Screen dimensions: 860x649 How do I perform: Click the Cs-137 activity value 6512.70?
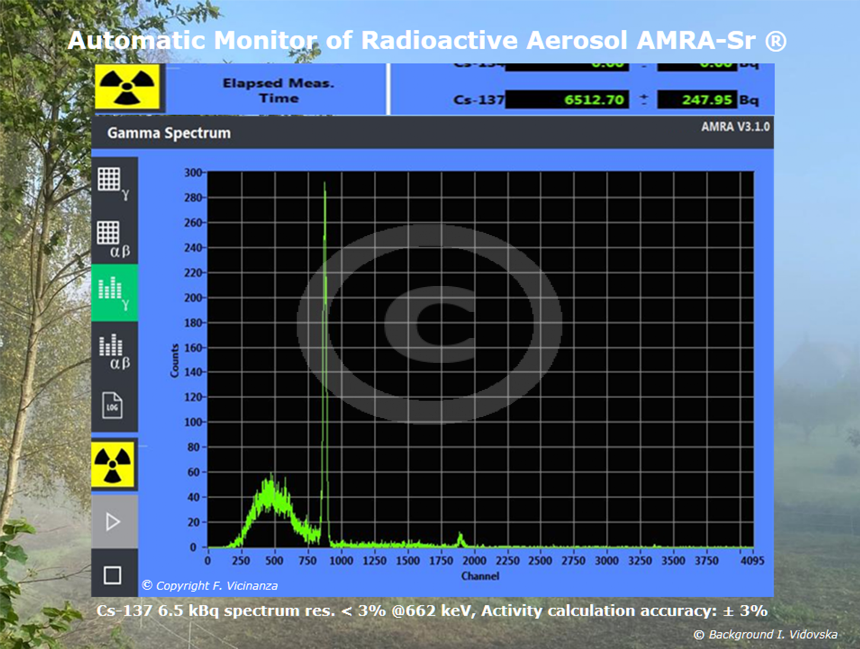[x=567, y=100]
